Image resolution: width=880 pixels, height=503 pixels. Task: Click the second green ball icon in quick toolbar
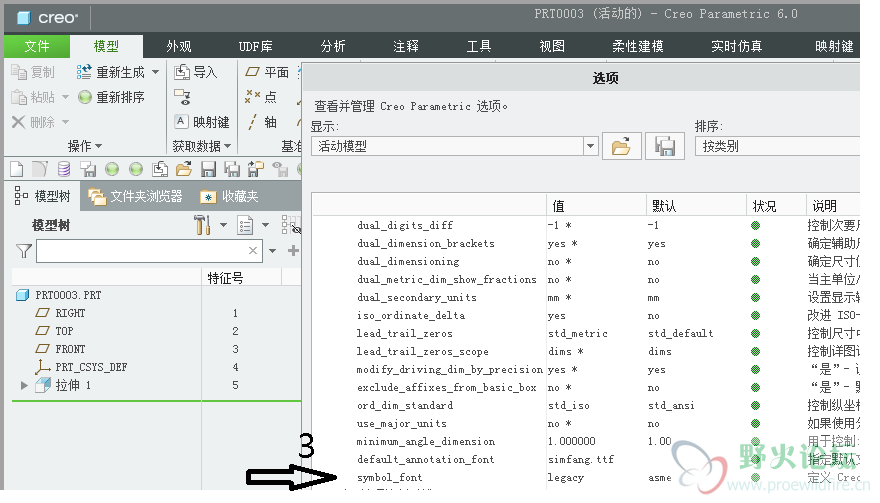[136, 168]
